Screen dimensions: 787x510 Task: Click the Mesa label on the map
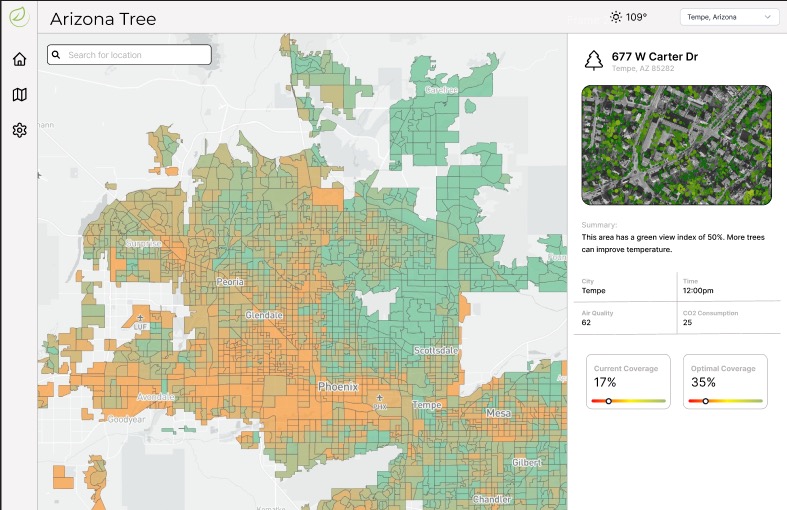click(x=498, y=413)
